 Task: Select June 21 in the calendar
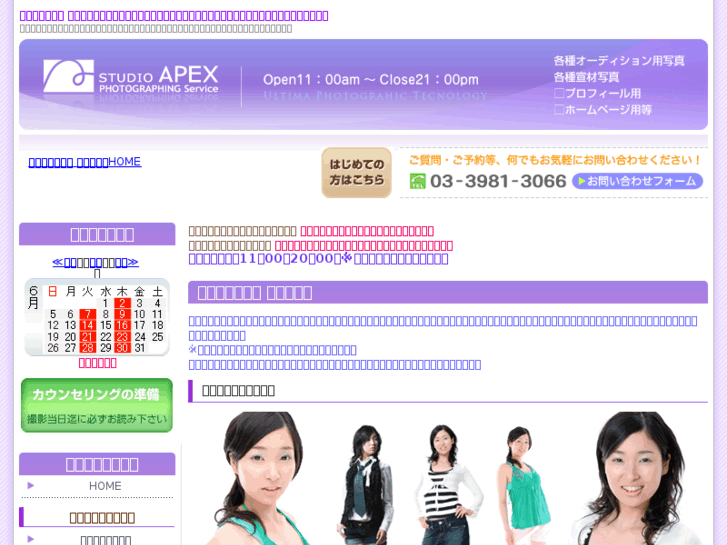point(88,337)
